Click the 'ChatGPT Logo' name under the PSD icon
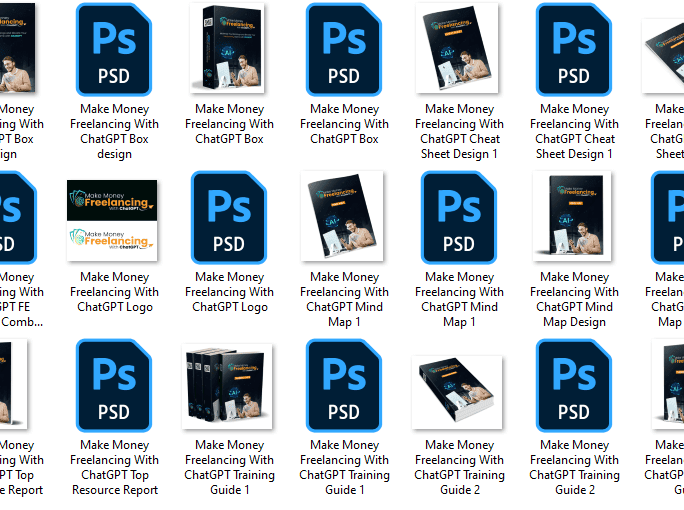The height and width of the screenshot is (510, 684). pos(229,292)
